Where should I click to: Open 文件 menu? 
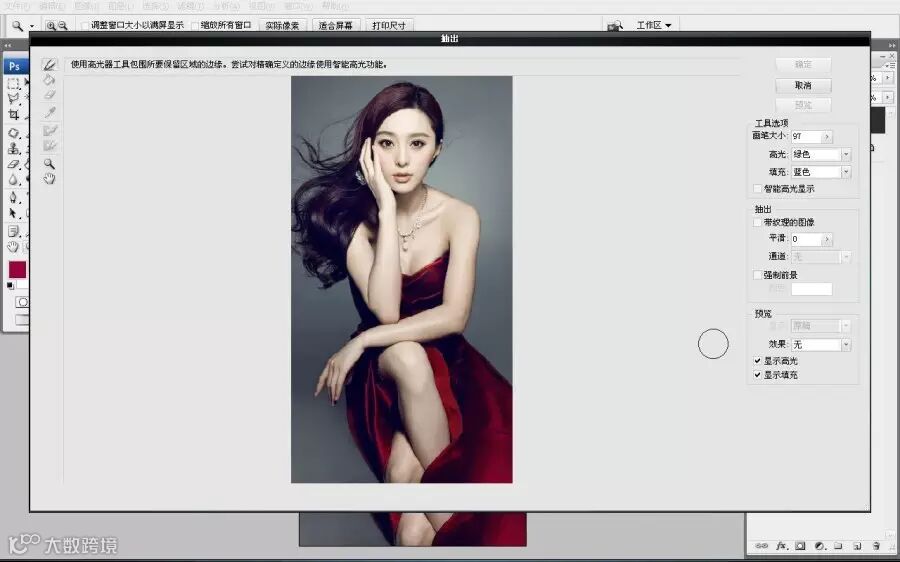tap(17, 6)
